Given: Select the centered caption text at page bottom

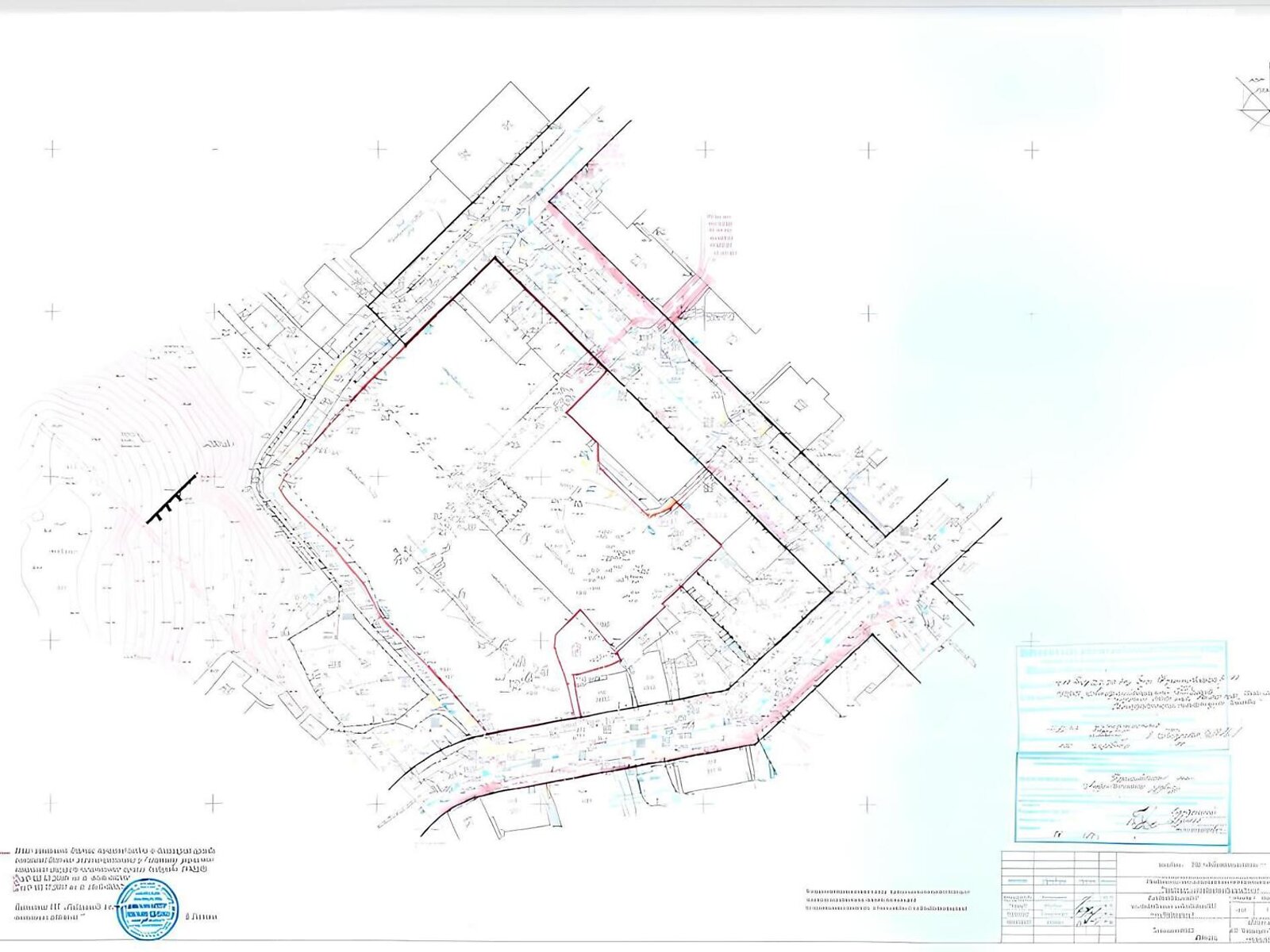Looking at the screenshot, I should coord(889,900).
